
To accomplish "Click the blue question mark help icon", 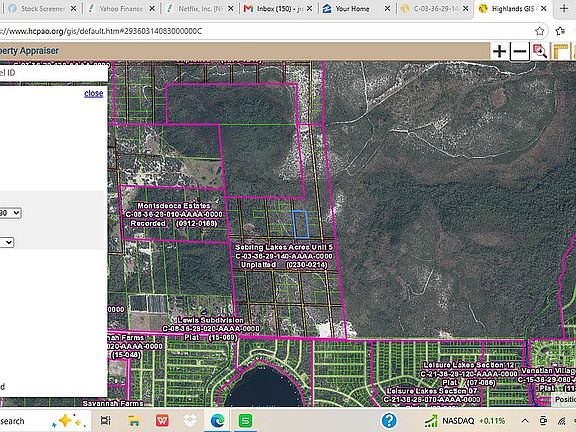I will tap(389, 420).
